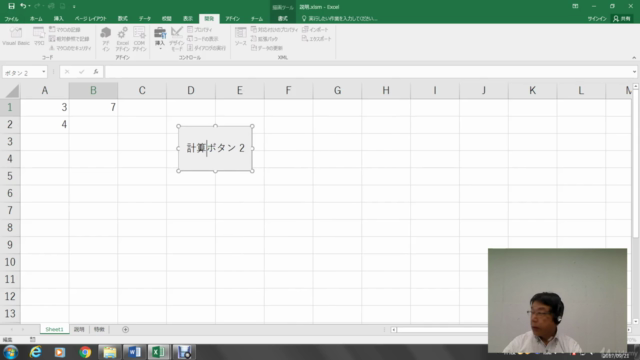Add a new sheet with plus icon
The image size is (640, 360).
125,329
